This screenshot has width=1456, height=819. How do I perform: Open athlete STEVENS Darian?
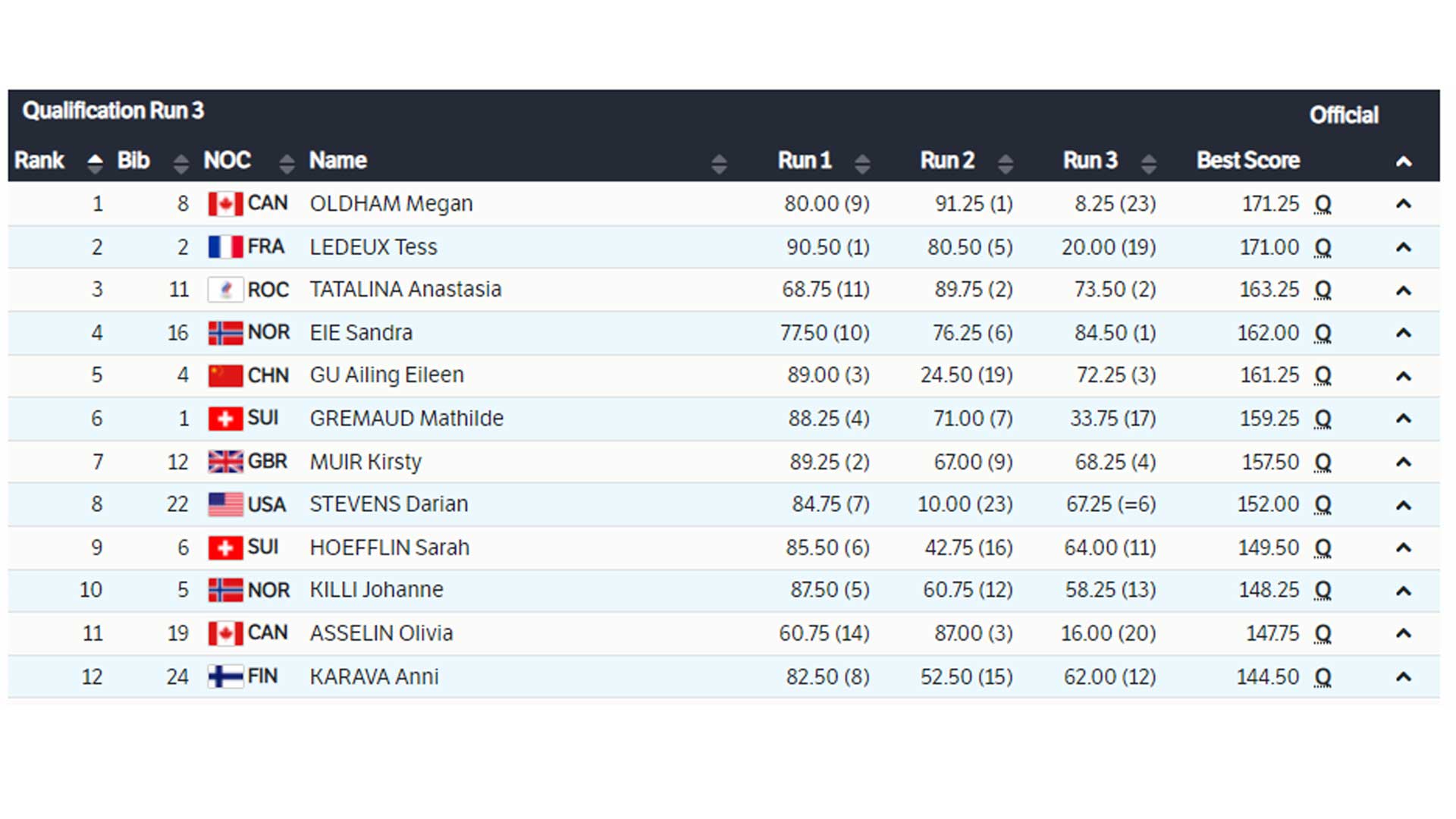pos(388,504)
